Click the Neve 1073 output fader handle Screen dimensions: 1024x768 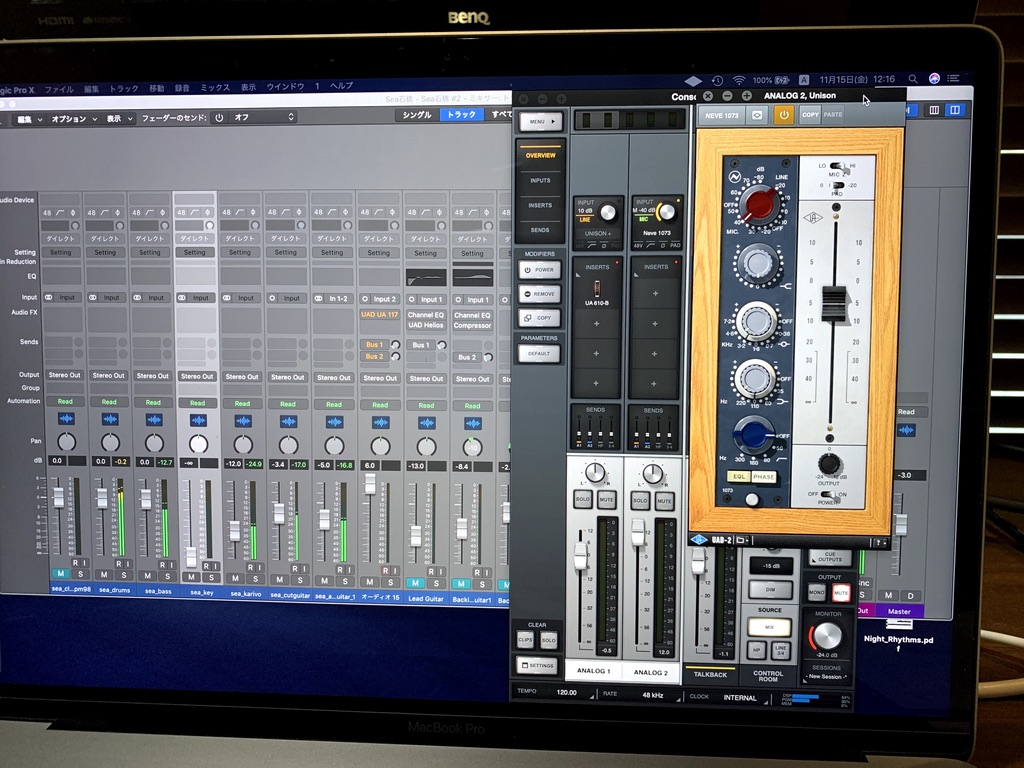(833, 302)
